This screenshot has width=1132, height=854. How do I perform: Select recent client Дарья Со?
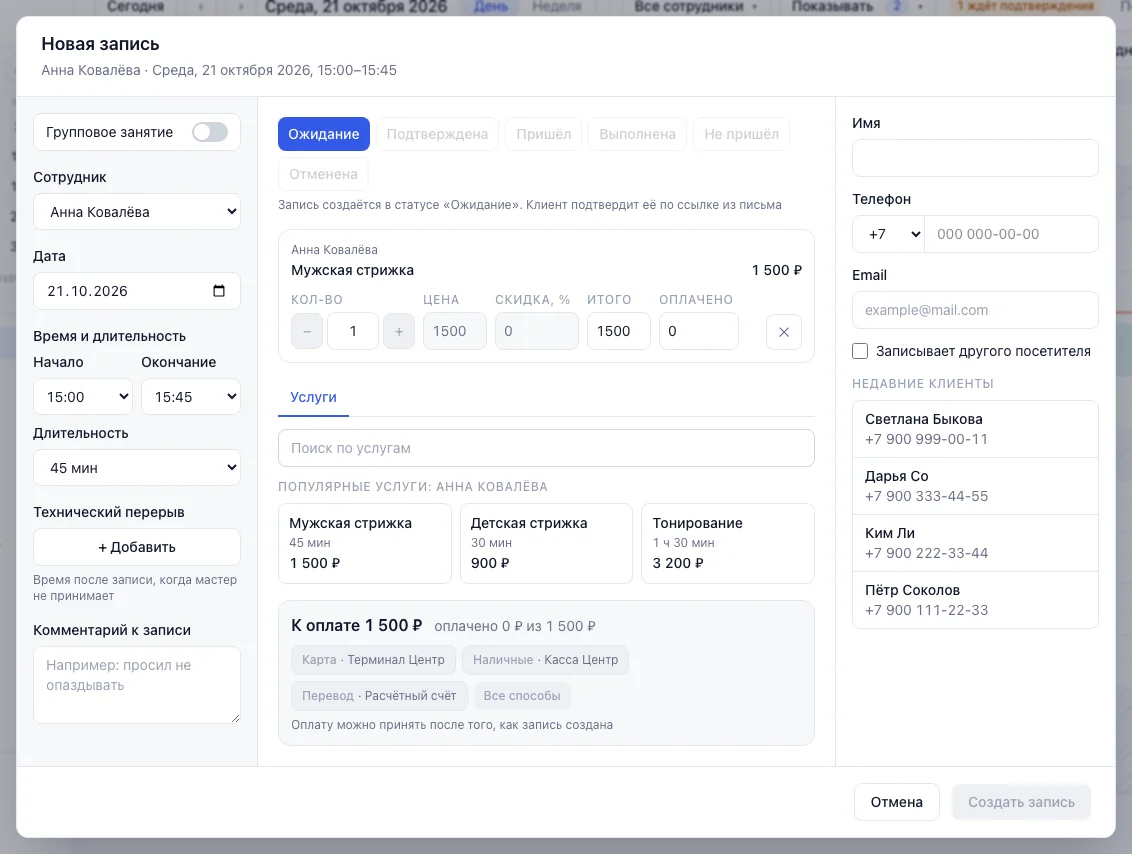point(975,487)
